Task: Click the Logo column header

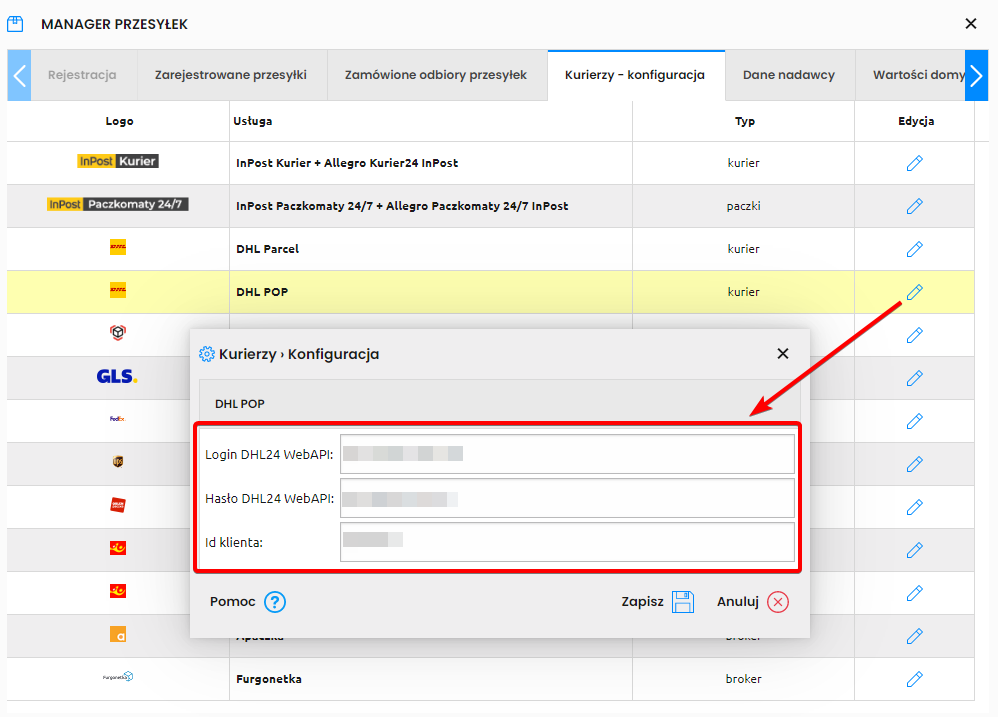Action: (x=119, y=121)
